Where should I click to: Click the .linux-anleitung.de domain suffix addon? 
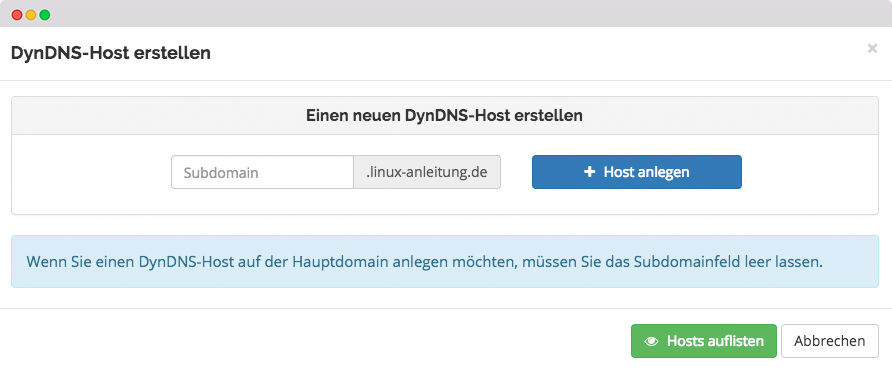(x=427, y=172)
